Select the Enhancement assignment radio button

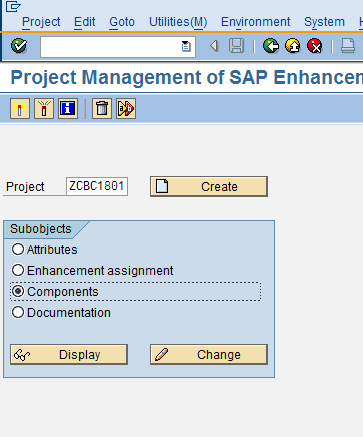(x=18, y=270)
